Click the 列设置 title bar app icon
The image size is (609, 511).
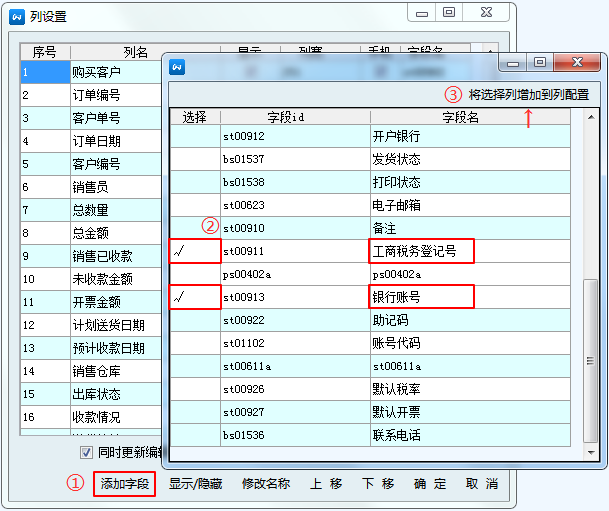[16, 15]
